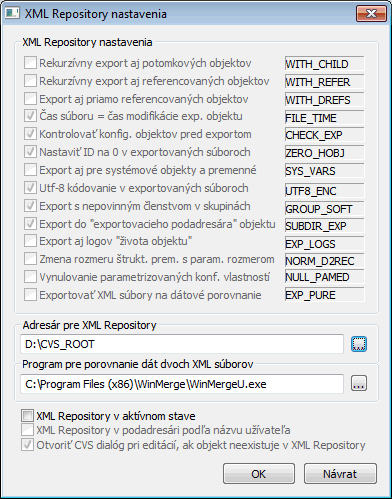Click the CHECK_EXP parameter field
Image resolution: width=392 pixels, height=499 pixels.
[x=325, y=135]
